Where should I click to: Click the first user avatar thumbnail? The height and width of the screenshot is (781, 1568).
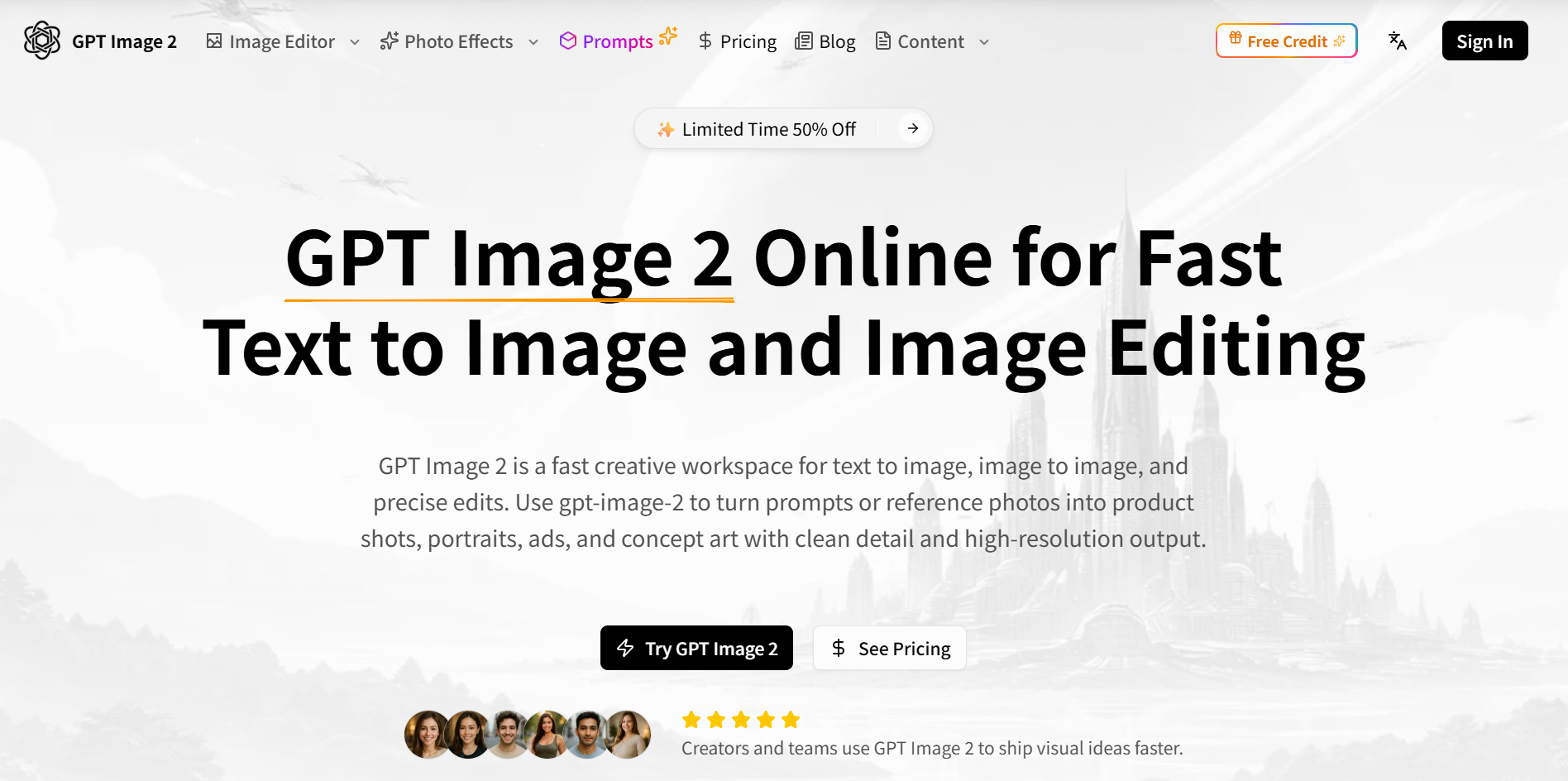coord(427,735)
